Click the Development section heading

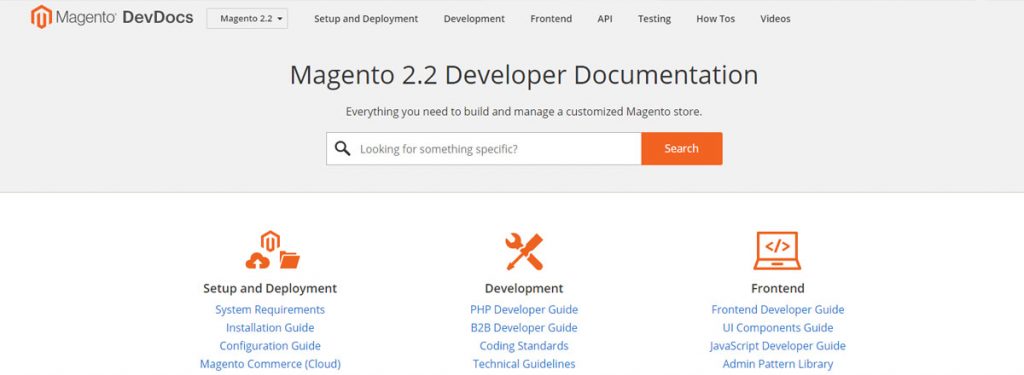pyautogui.click(x=524, y=288)
